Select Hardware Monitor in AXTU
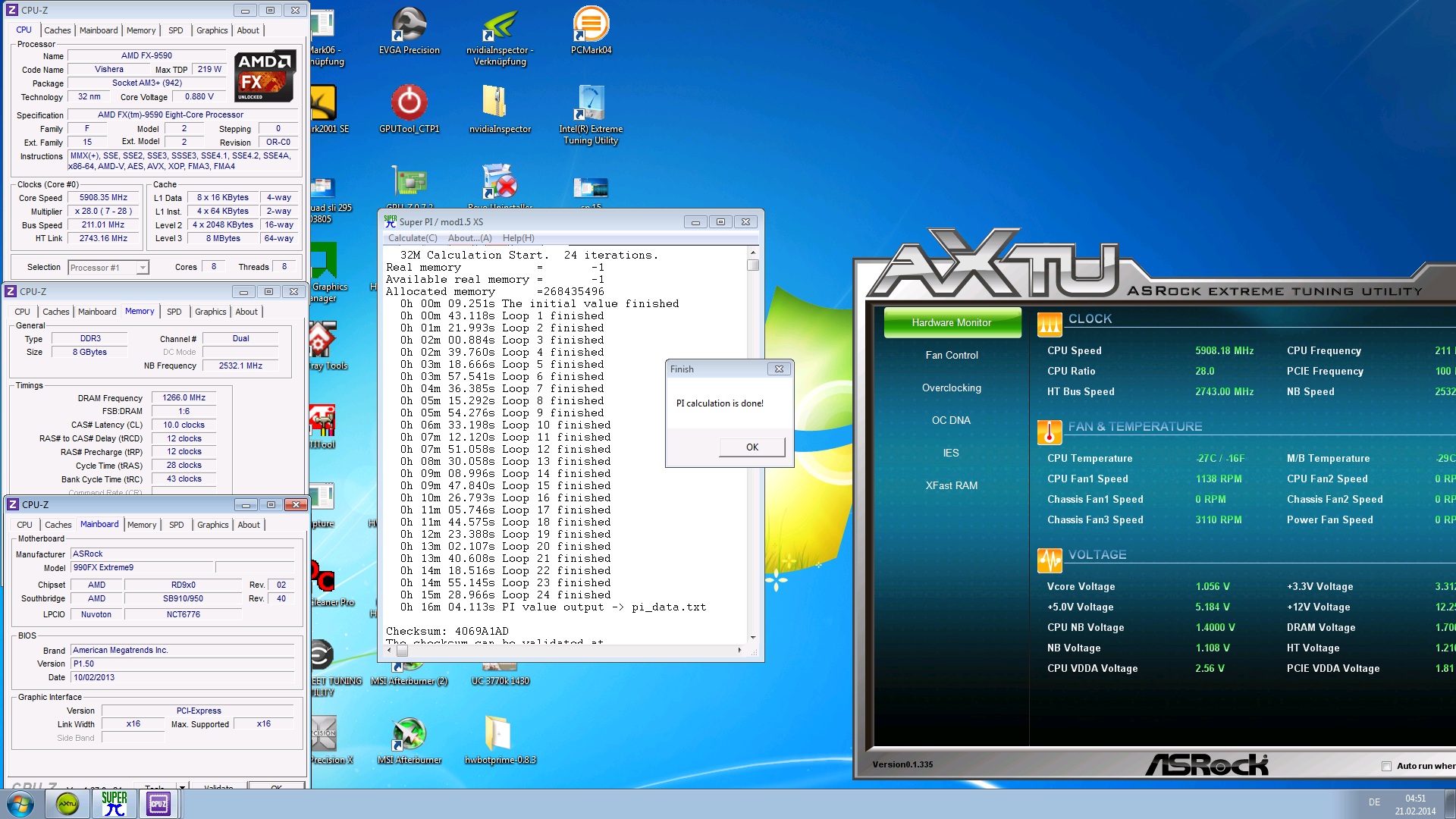Image resolution: width=1456 pixels, height=819 pixels. [952, 322]
